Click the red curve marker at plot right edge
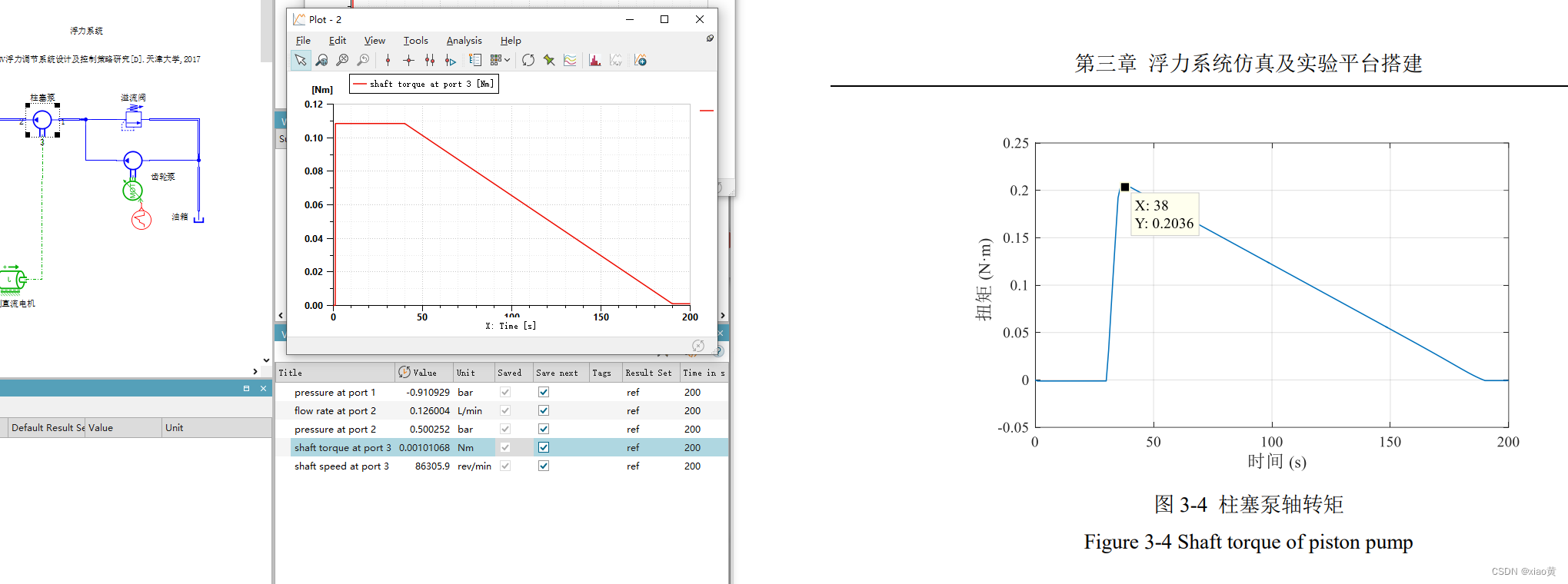 pos(707,111)
